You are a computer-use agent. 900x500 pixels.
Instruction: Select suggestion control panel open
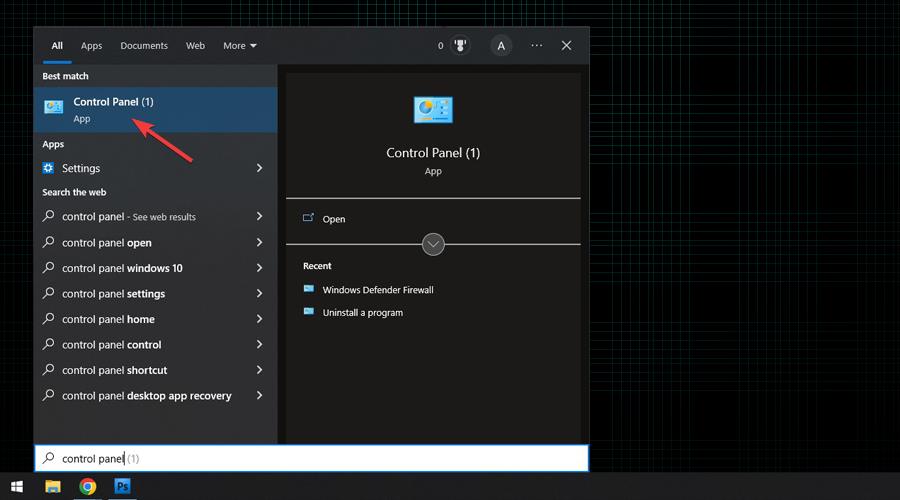107,243
